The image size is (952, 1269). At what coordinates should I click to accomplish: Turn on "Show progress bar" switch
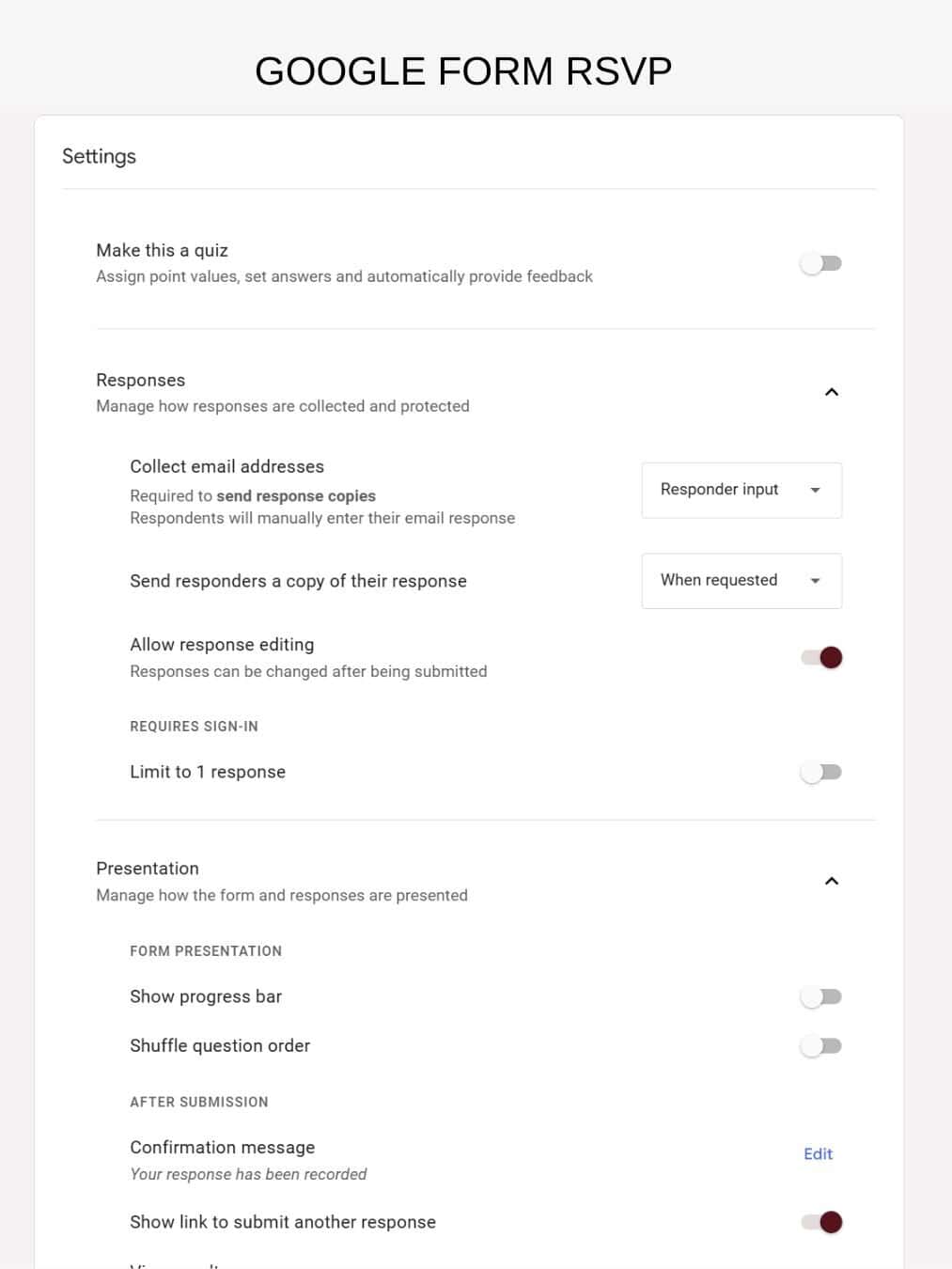(x=820, y=997)
